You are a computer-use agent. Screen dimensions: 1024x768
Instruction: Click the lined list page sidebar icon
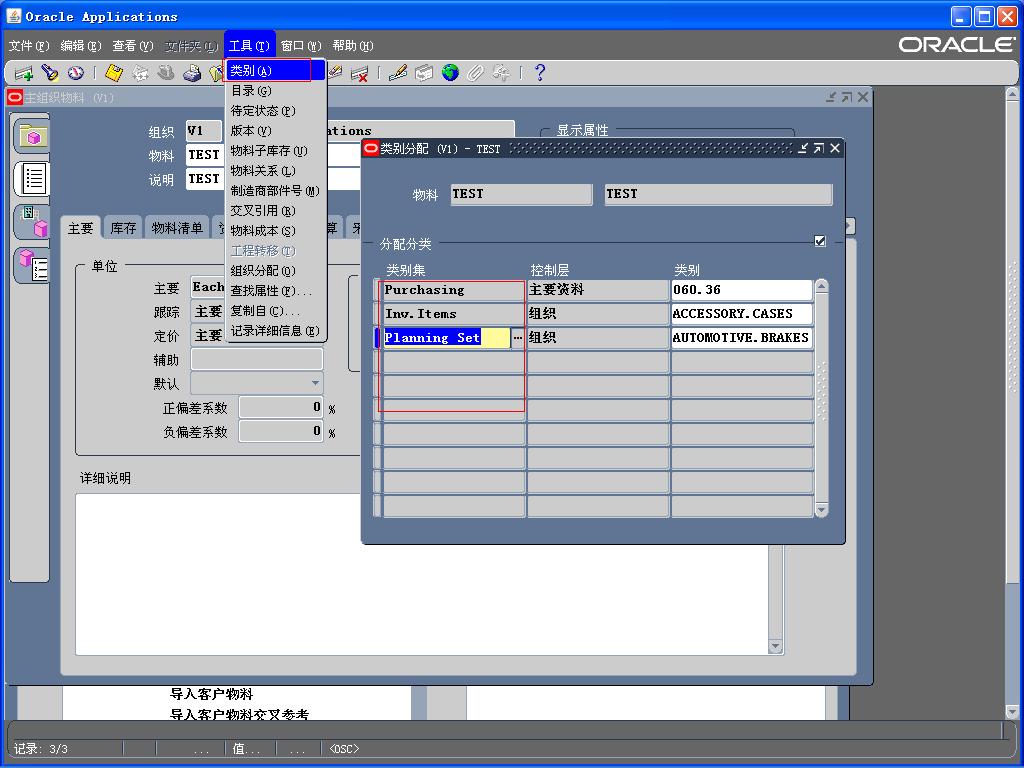31,178
